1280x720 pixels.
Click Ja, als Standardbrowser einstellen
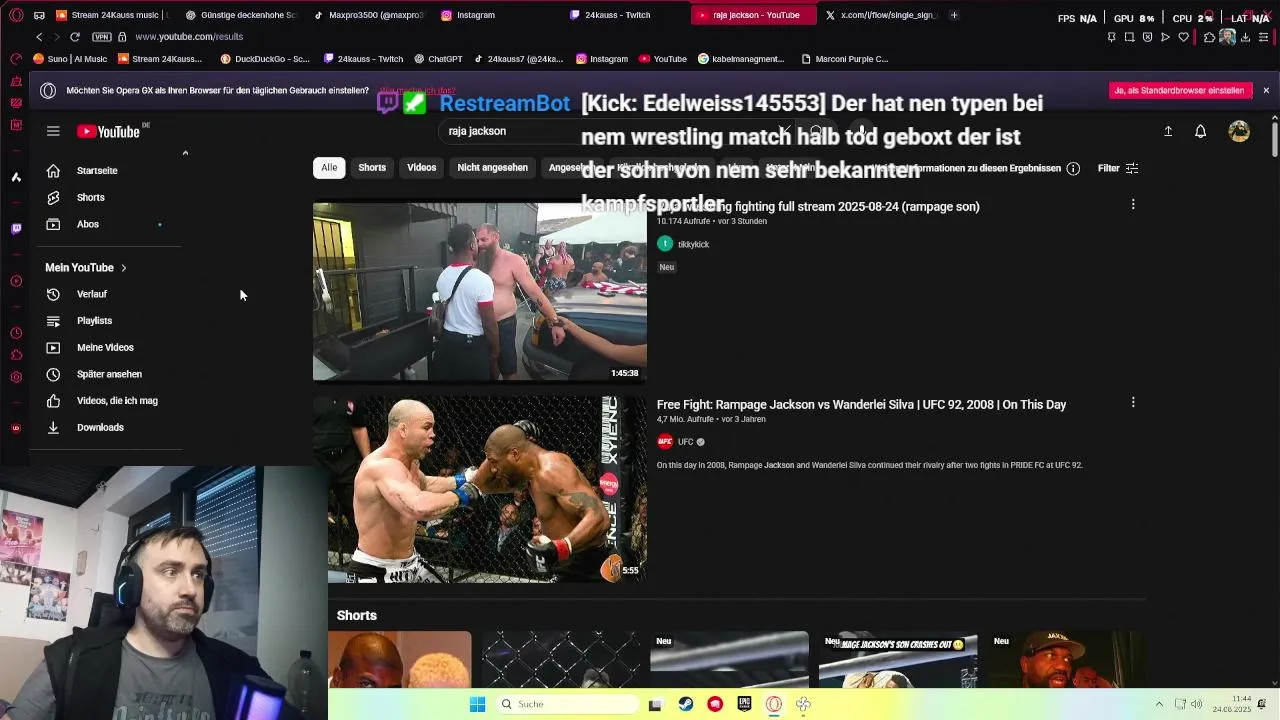(1180, 90)
